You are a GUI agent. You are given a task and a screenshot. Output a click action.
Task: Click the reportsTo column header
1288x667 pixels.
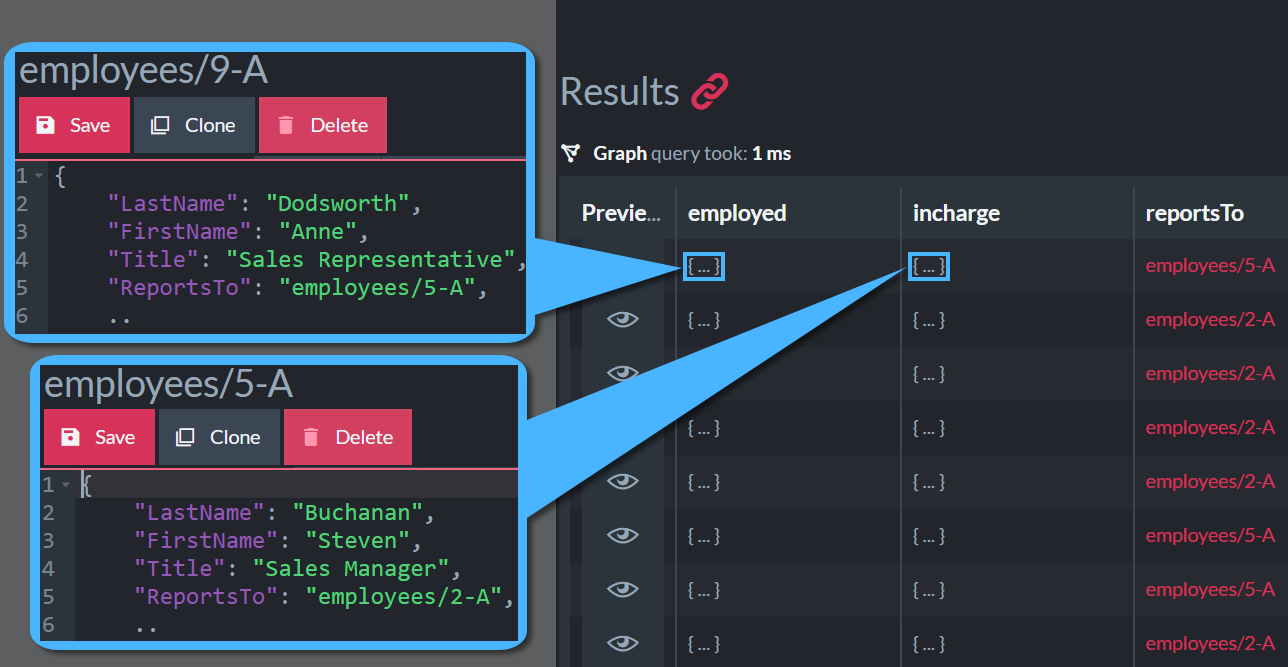tap(1195, 213)
